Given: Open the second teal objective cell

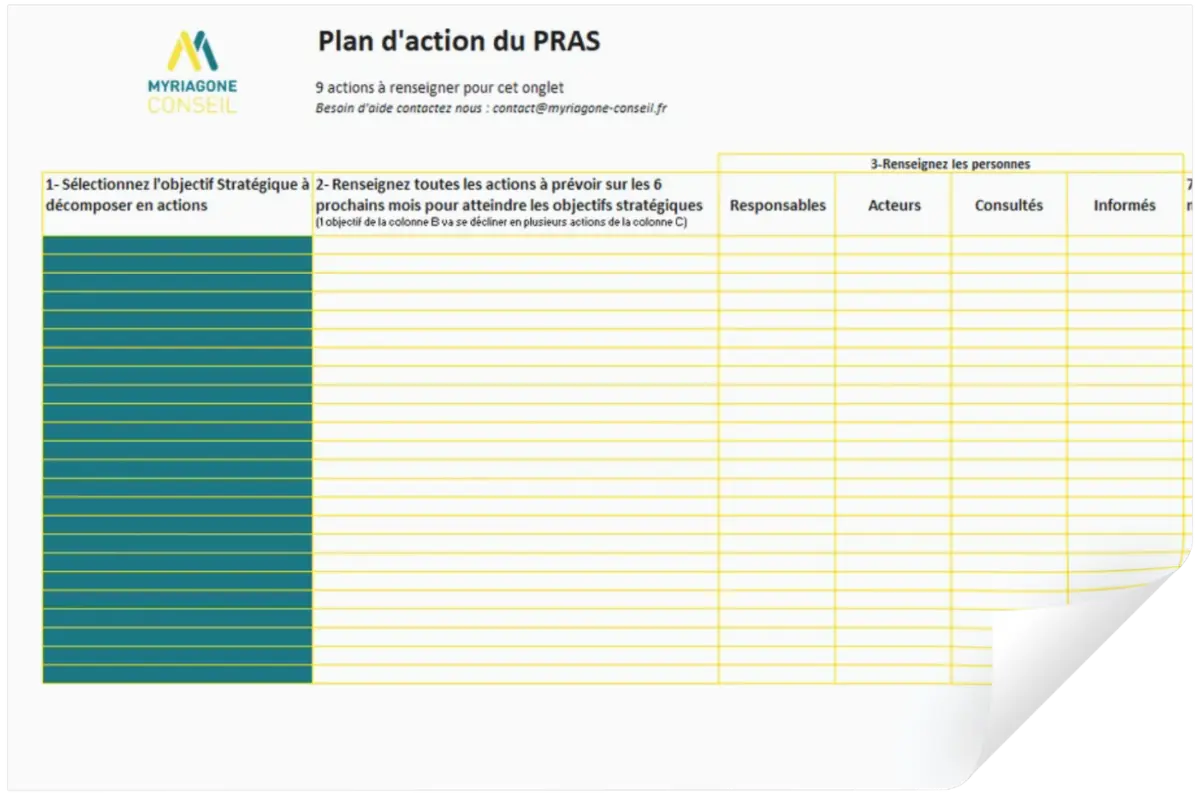Looking at the screenshot, I should click(x=178, y=264).
